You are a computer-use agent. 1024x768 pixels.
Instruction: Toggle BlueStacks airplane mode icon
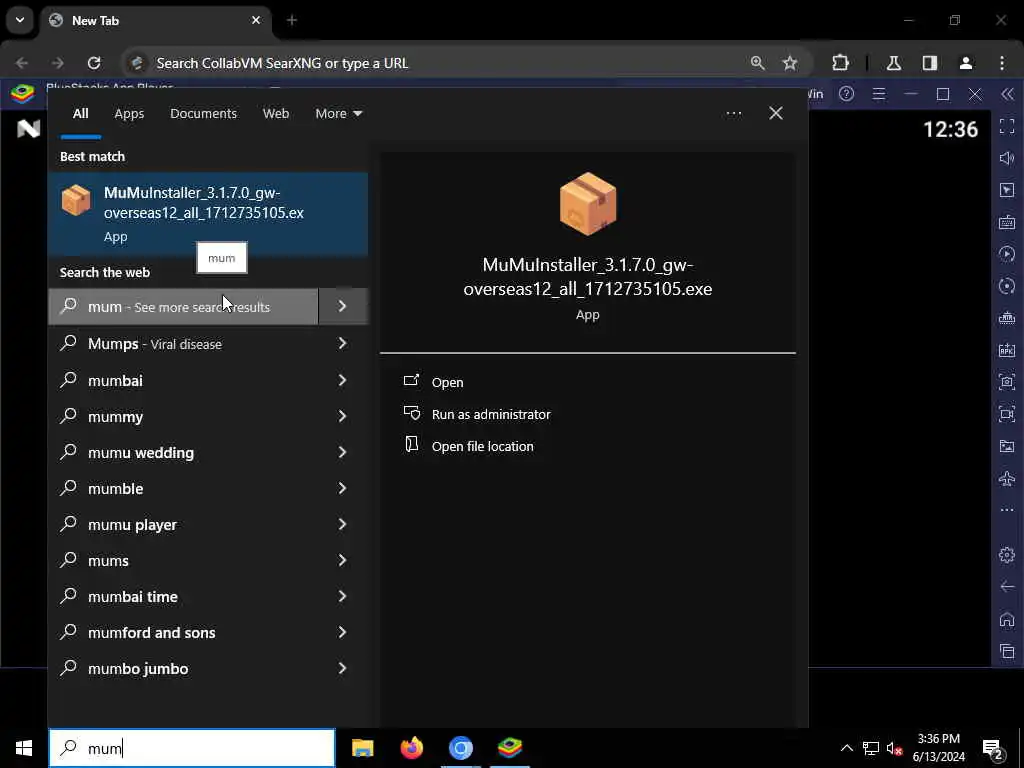click(1007, 478)
